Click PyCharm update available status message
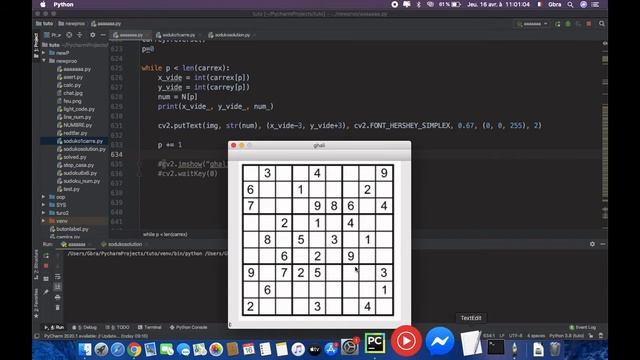This screenshot has width=640, height=360. 96,336
